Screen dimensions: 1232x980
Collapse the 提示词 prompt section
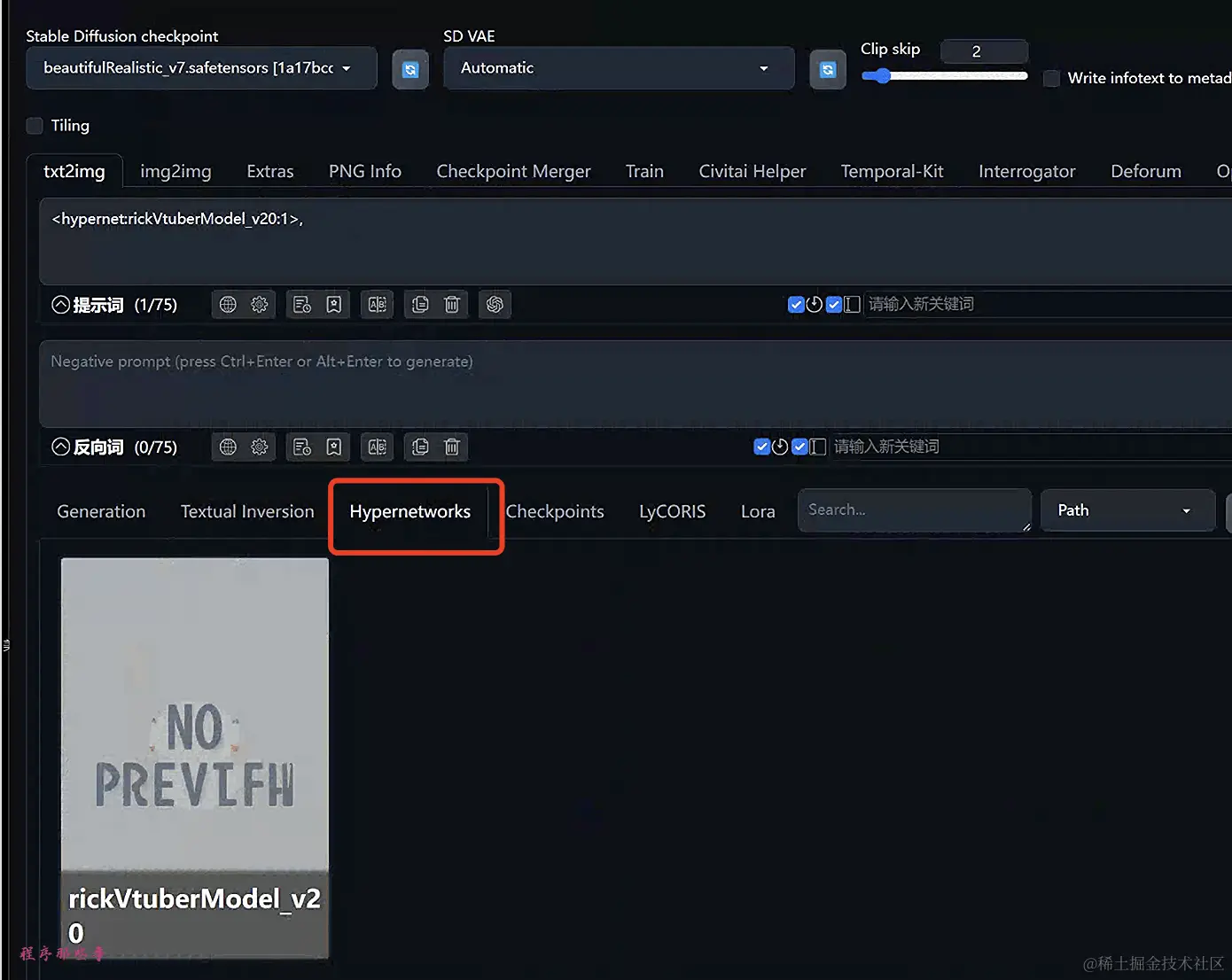(x=60, y=305)
